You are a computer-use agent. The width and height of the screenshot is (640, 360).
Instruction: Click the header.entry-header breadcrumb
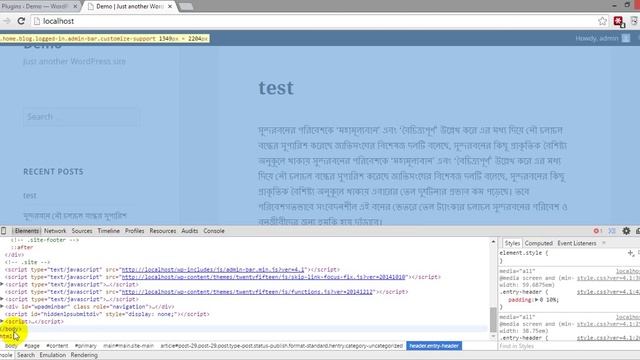pyautogui.click(x=434, y=346)
